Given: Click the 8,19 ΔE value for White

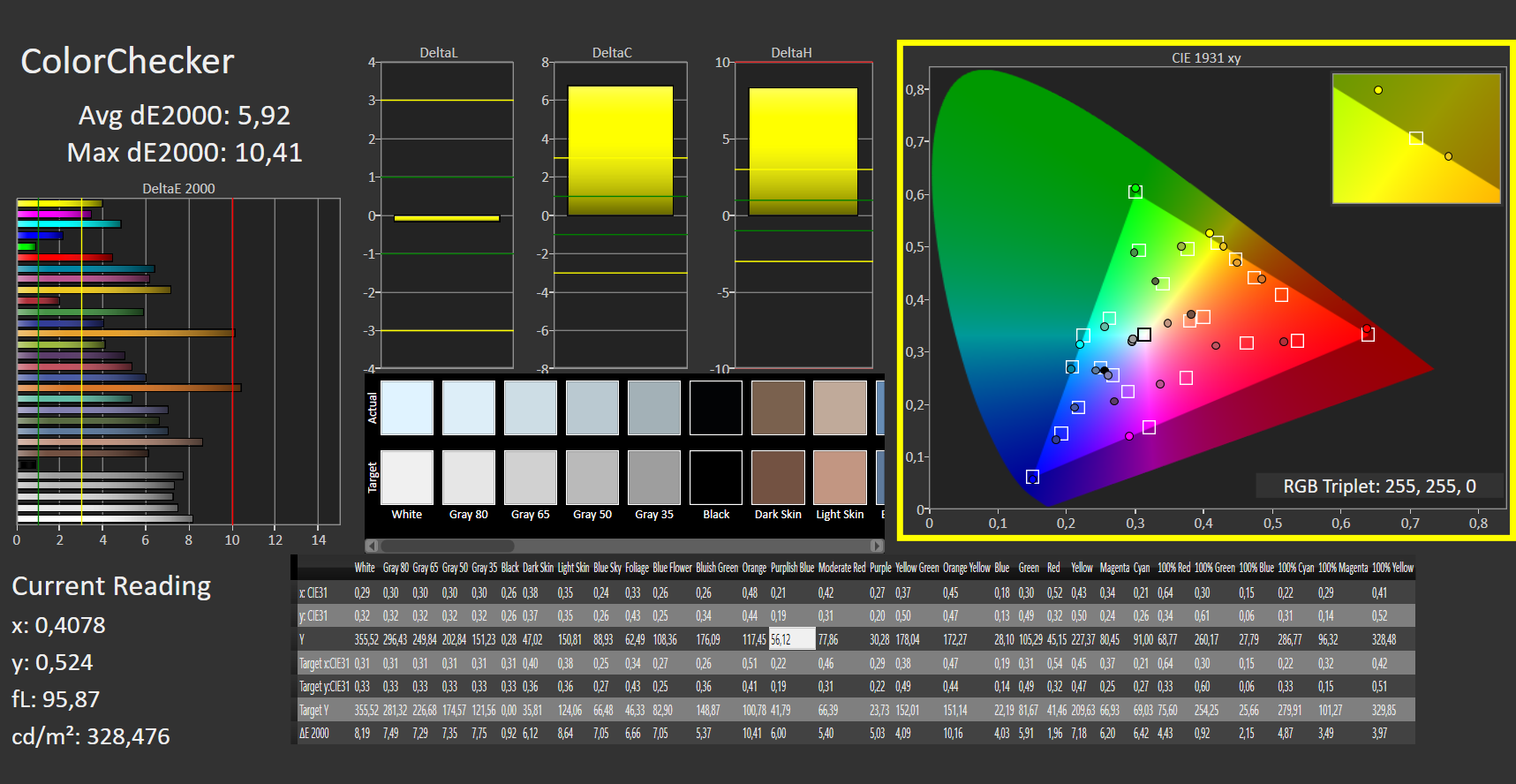Looking at the screenshot, I should click(362, 733).
